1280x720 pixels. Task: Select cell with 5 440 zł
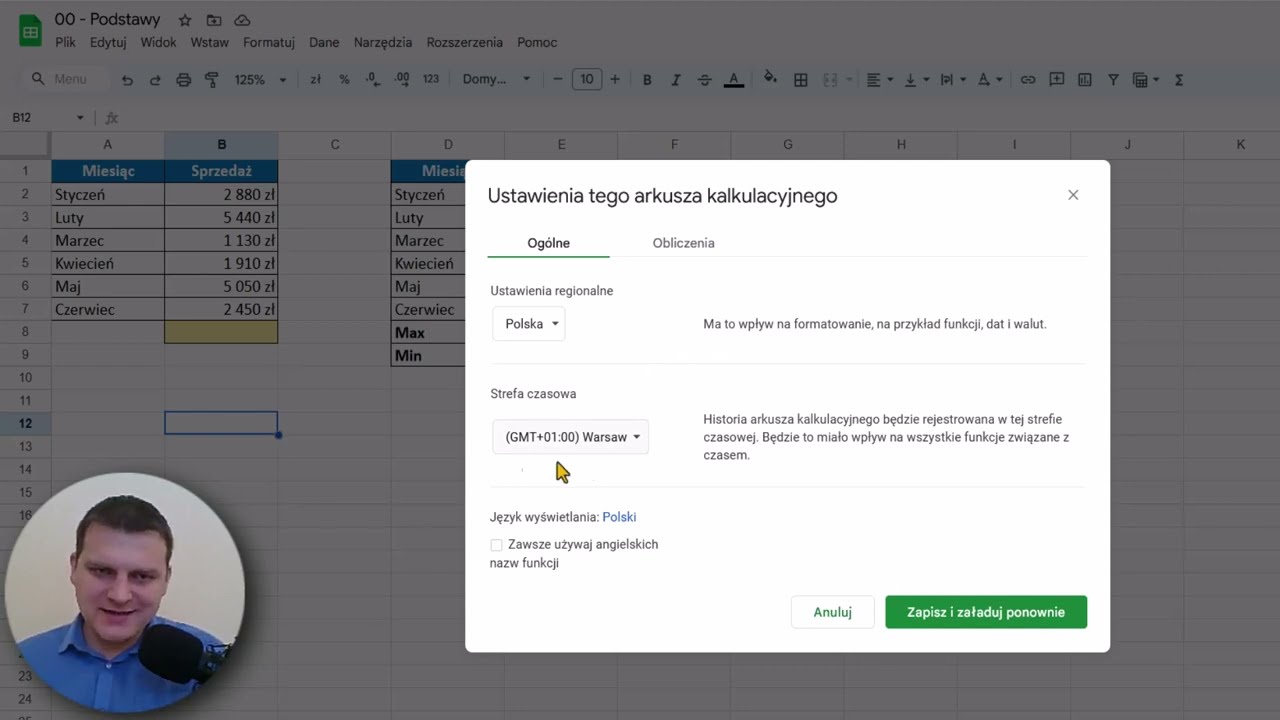[221, 217]
